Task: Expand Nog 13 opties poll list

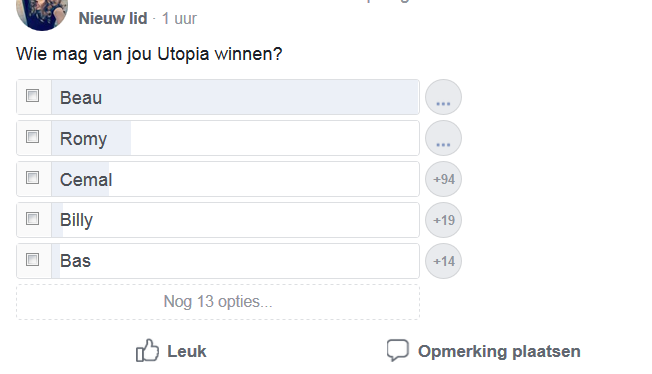Action: coord(218,302)
